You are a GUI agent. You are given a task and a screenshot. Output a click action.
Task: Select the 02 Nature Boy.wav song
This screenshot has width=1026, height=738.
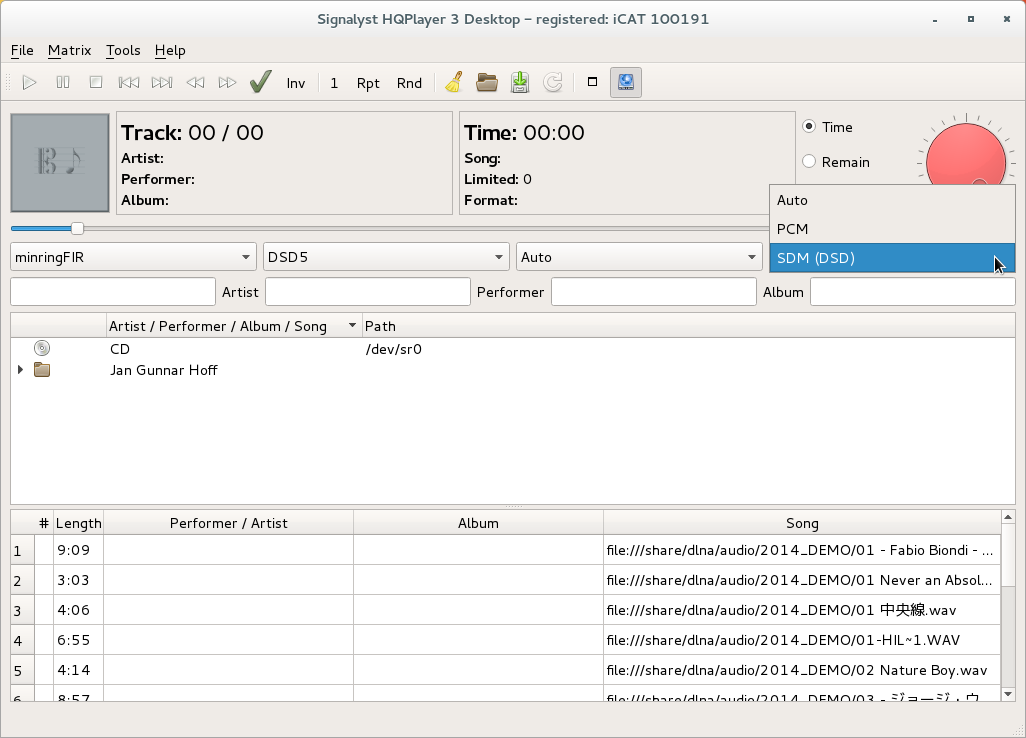coord(802,671)
